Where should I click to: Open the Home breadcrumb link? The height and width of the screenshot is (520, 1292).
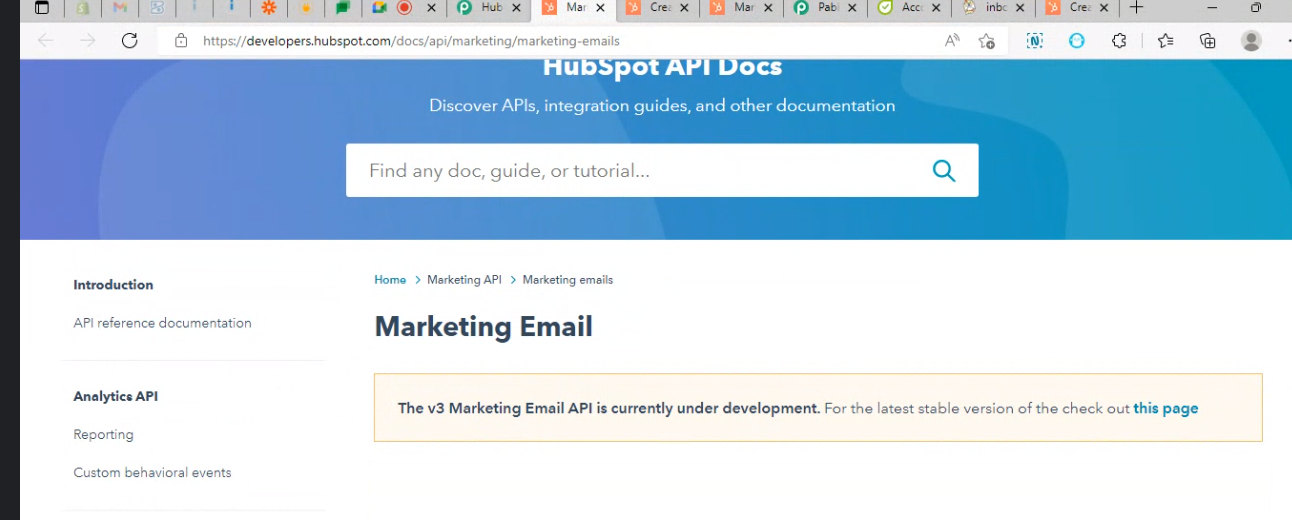click(390, 280)
